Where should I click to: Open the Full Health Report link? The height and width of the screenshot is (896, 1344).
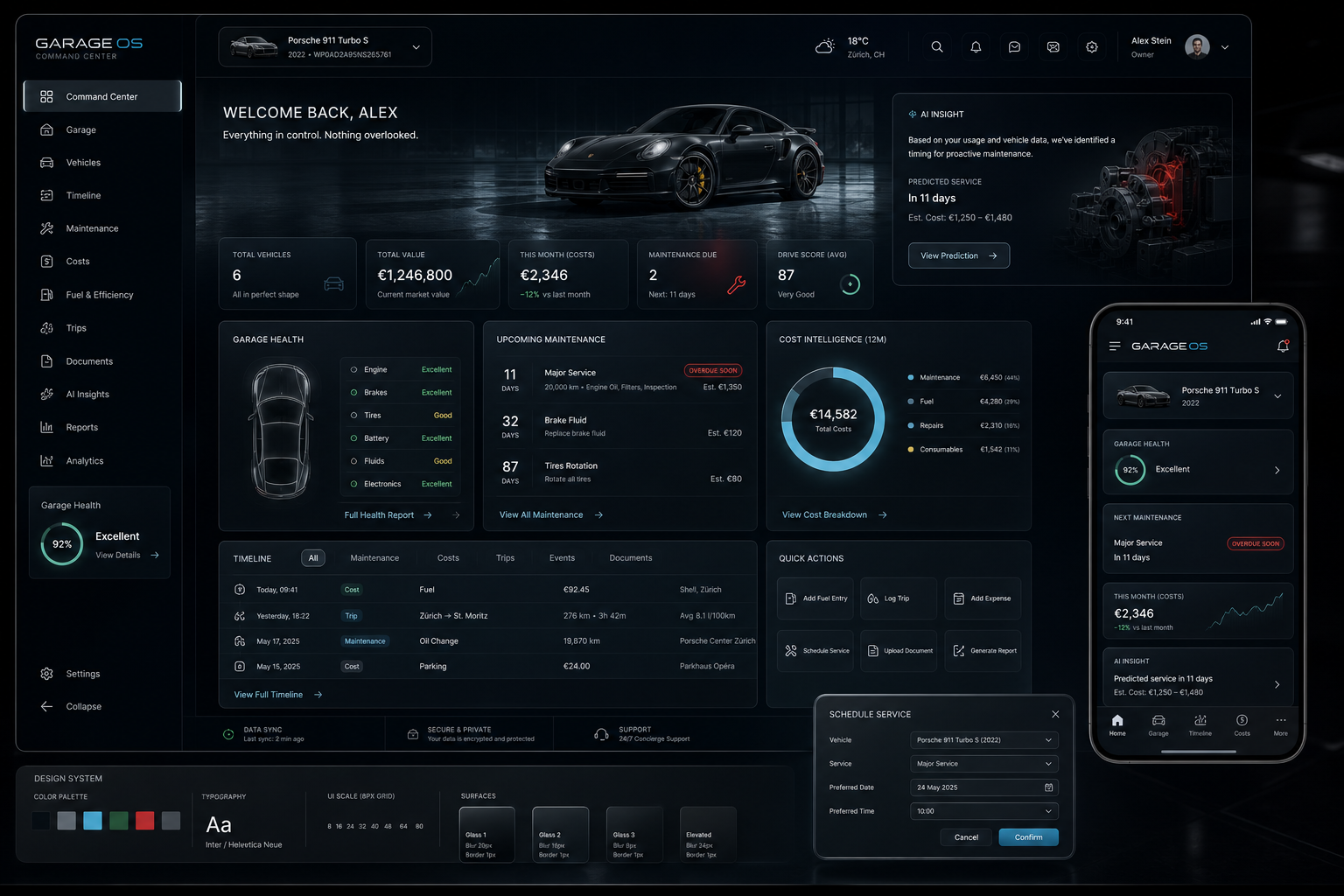tap(388, 515)
